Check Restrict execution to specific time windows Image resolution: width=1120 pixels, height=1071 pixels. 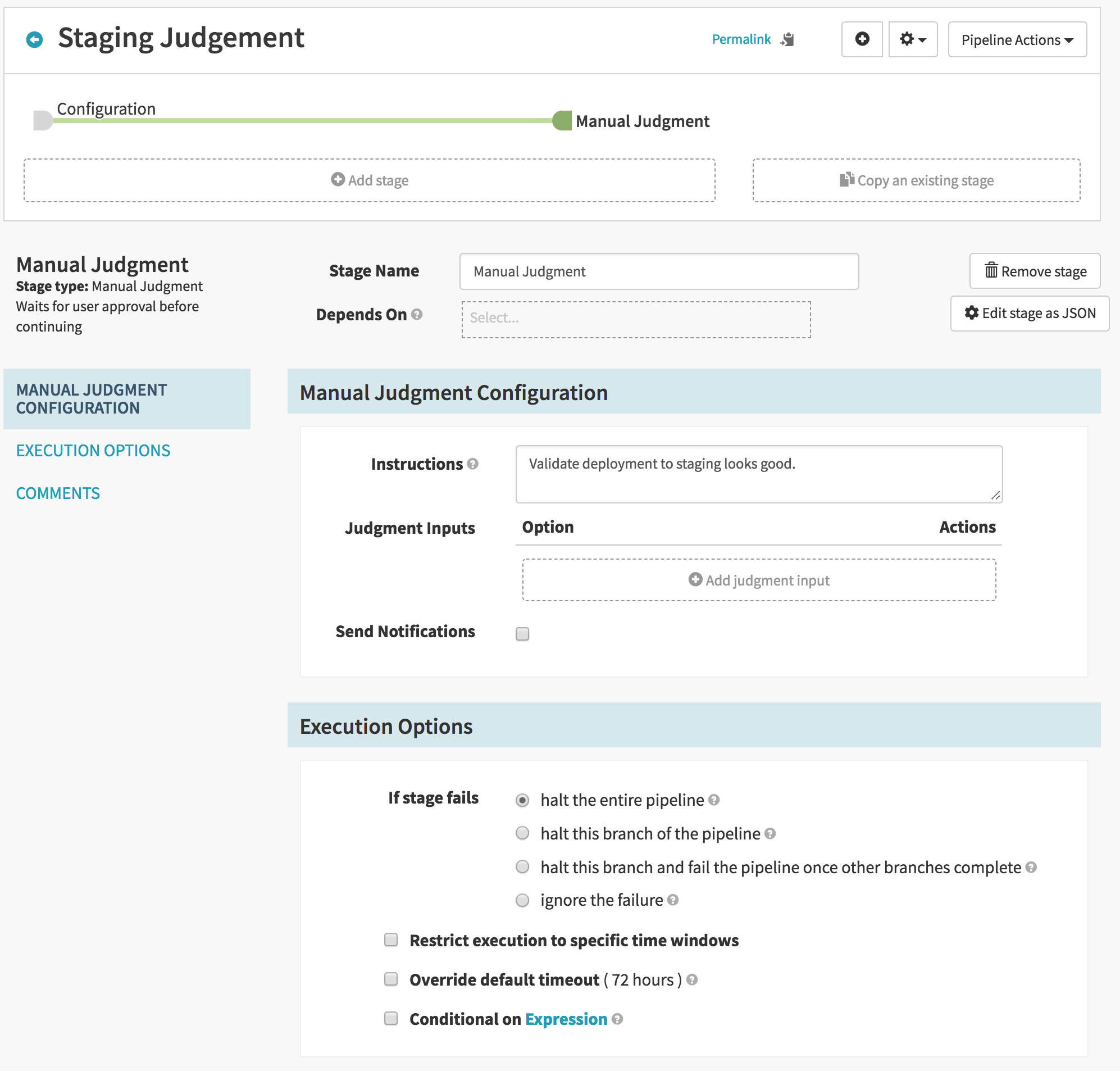tap(391, 940)
